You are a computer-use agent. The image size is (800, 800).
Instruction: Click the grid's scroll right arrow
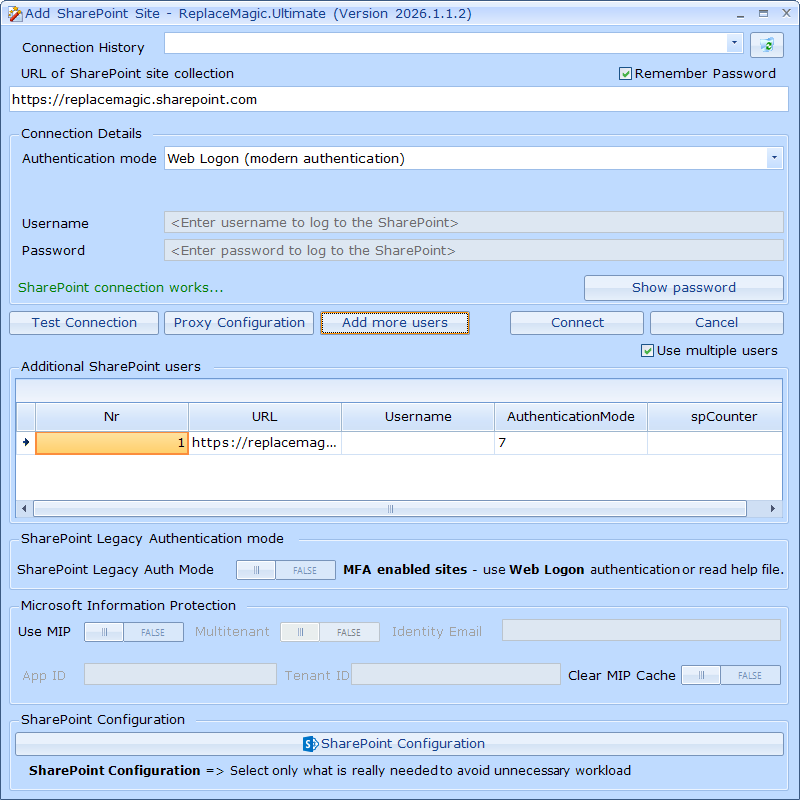point(772,509)
